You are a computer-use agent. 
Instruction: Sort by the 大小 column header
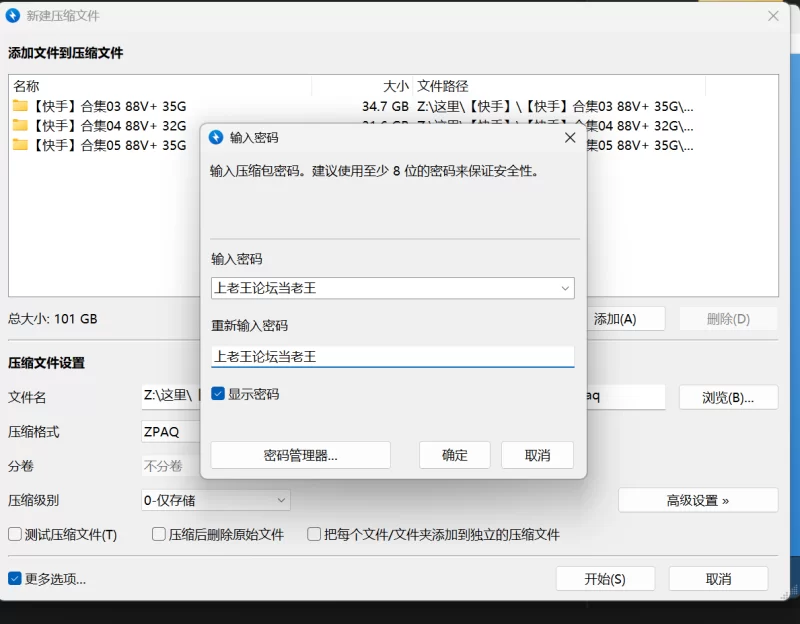point(362,86)
